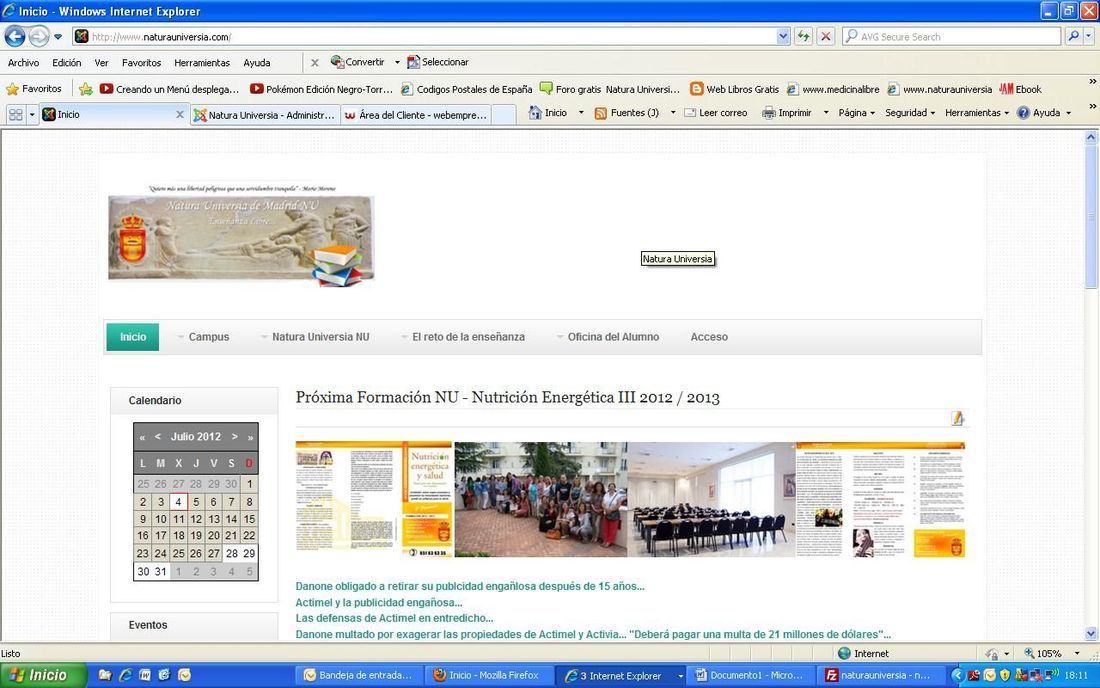The width and height of the screenshot is (1100, 688).
Task: Expand the tab list dropdown arrow
Action: click(x=32, y=114)
